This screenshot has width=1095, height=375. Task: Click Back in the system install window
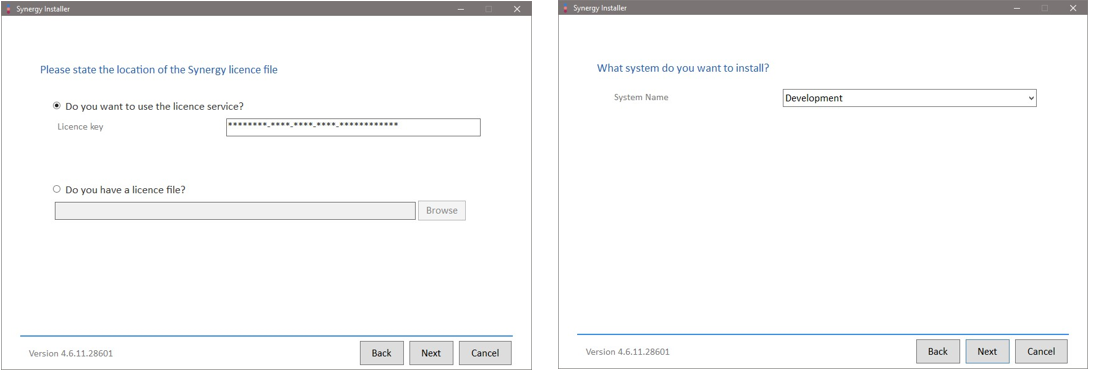938,351
